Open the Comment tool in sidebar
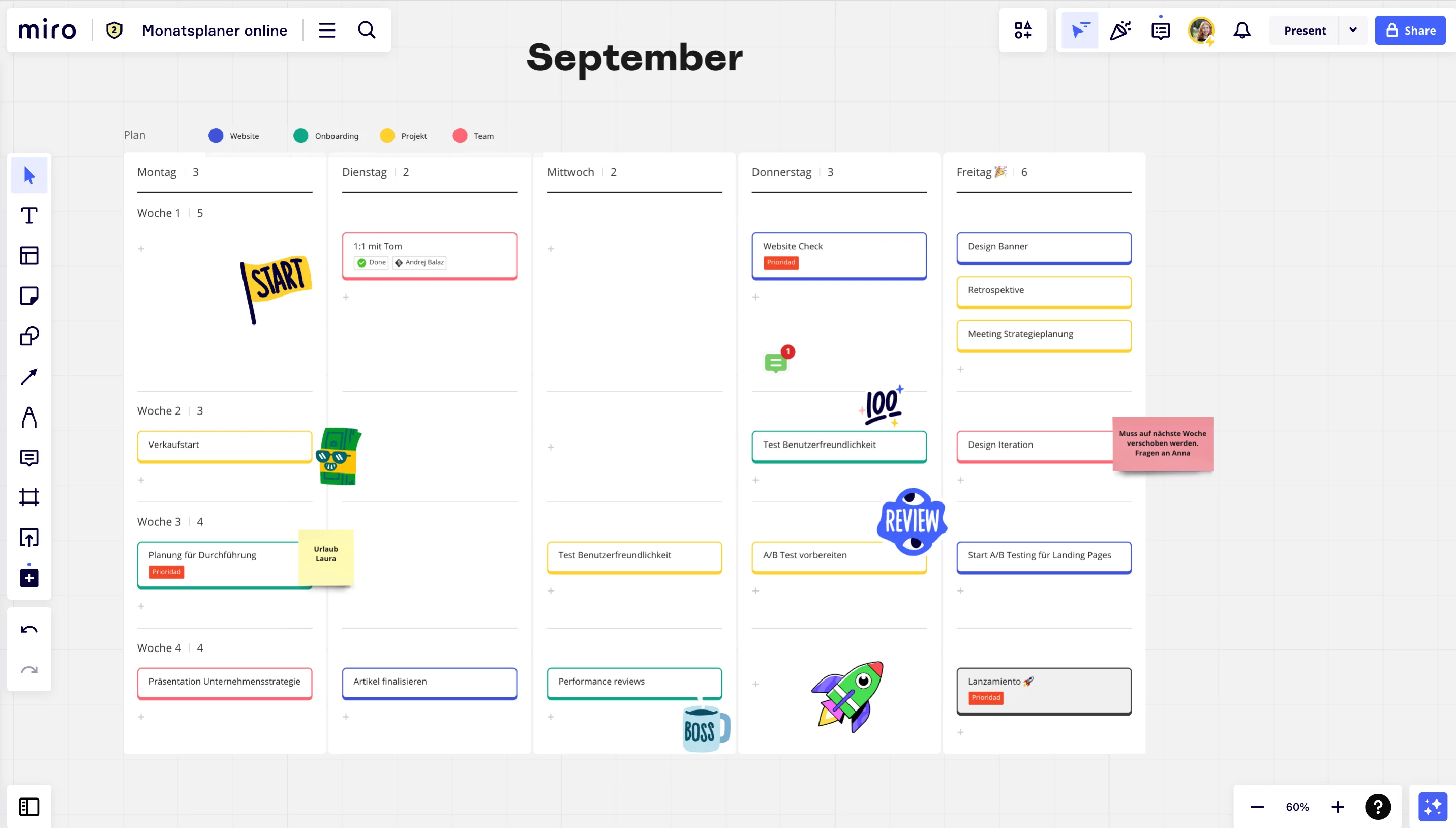This screenshot has width=1456, height=828. tap(28, 457)
